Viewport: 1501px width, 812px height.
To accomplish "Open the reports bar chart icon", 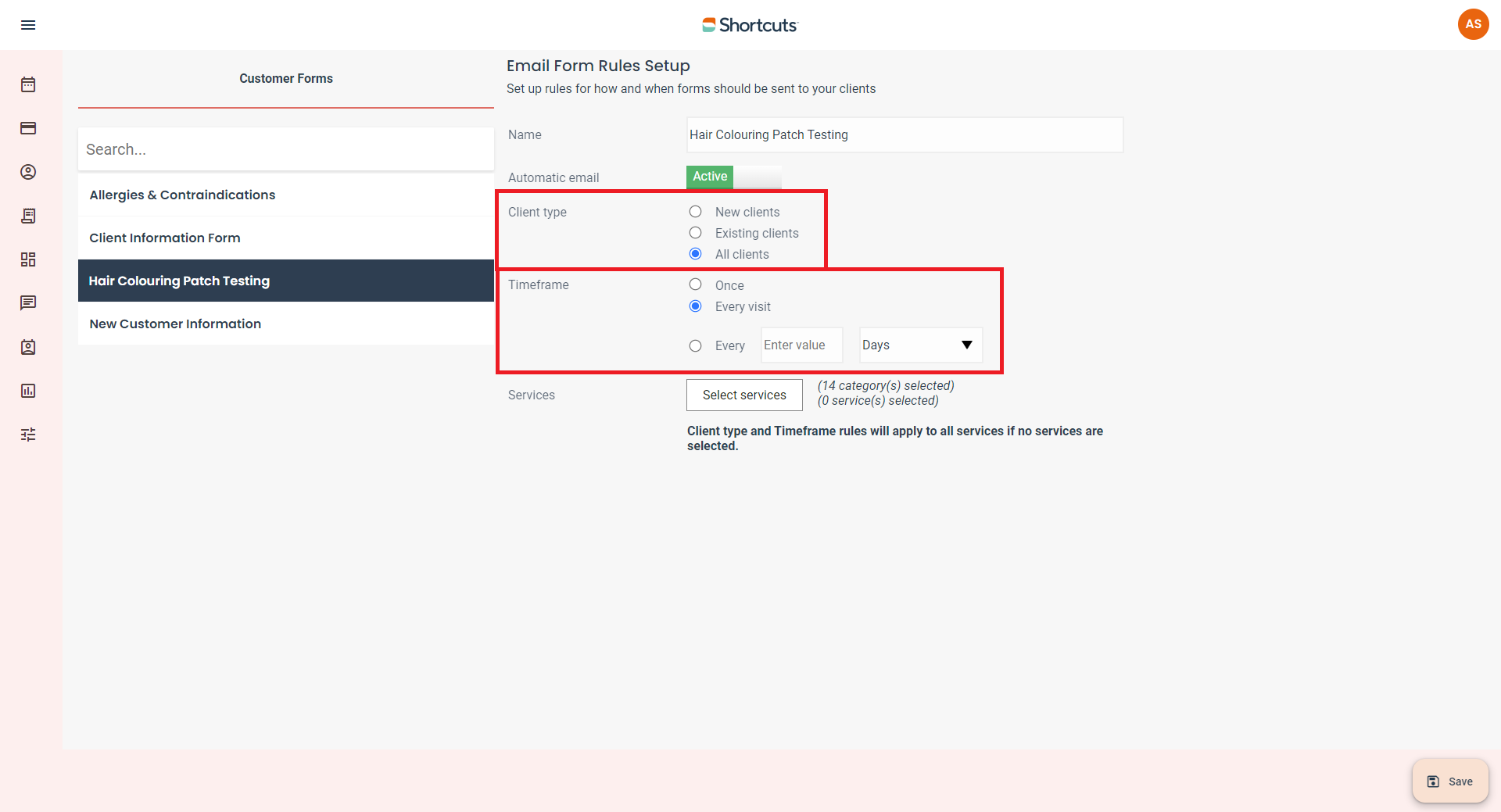I will 28,391.
